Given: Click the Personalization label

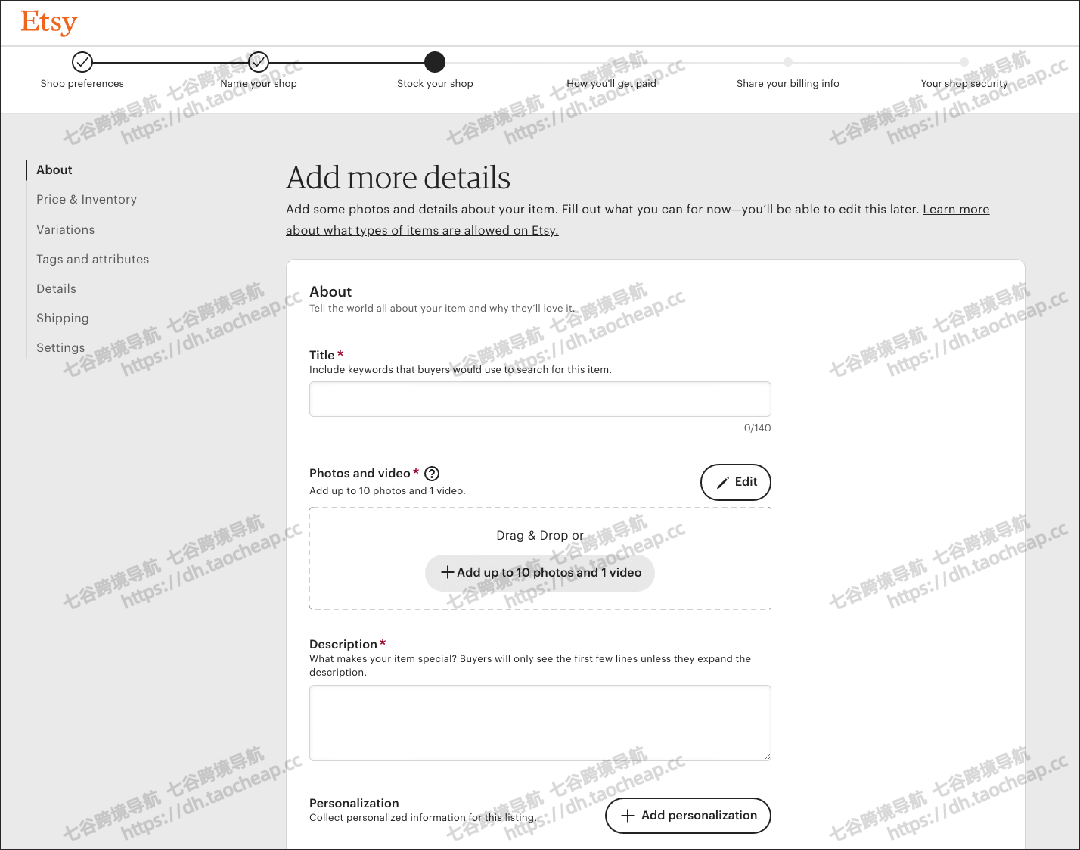Looking at the screenshot, I should point(354,803).
